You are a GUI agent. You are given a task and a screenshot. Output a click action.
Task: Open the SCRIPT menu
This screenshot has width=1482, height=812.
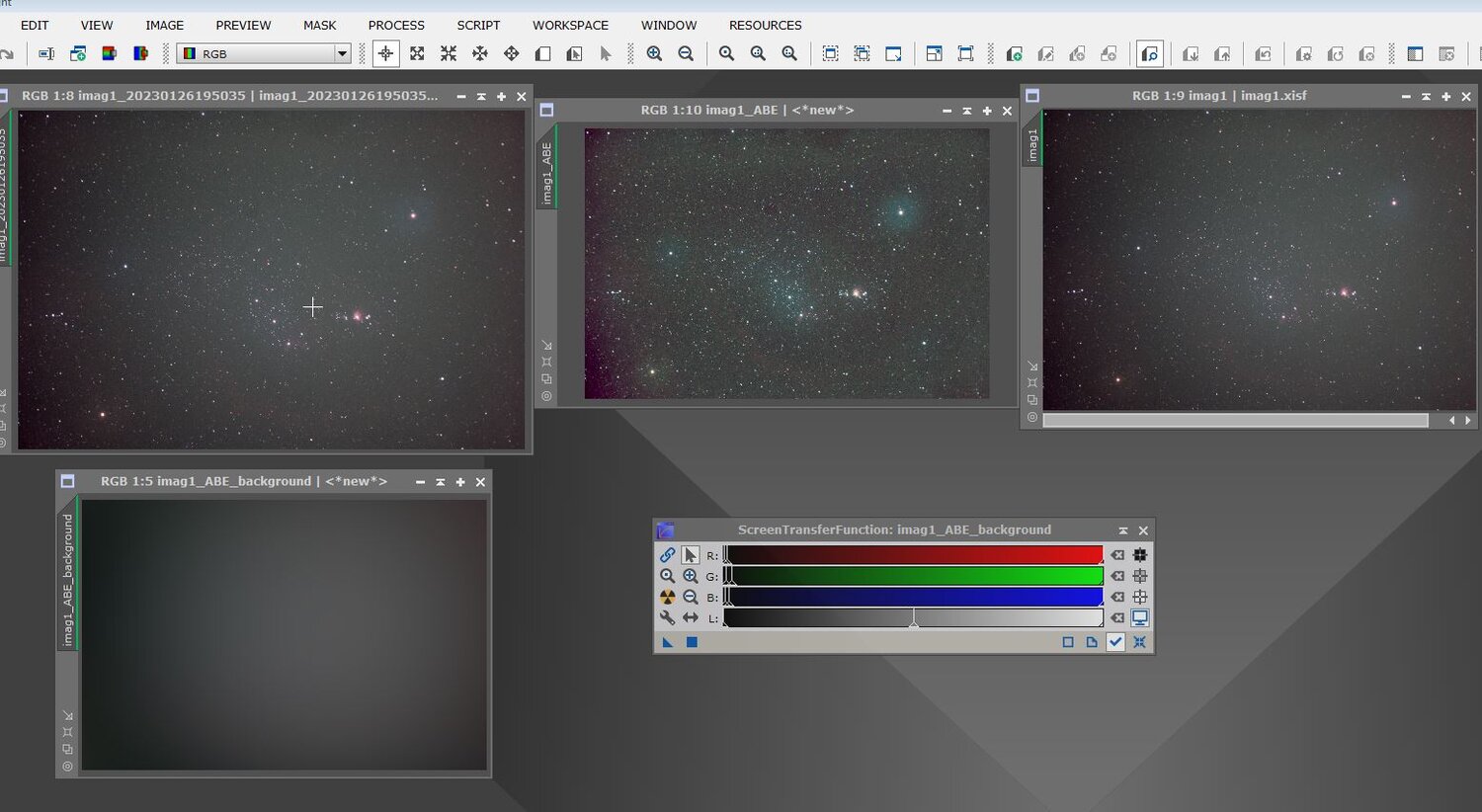(x=478, y=26)
